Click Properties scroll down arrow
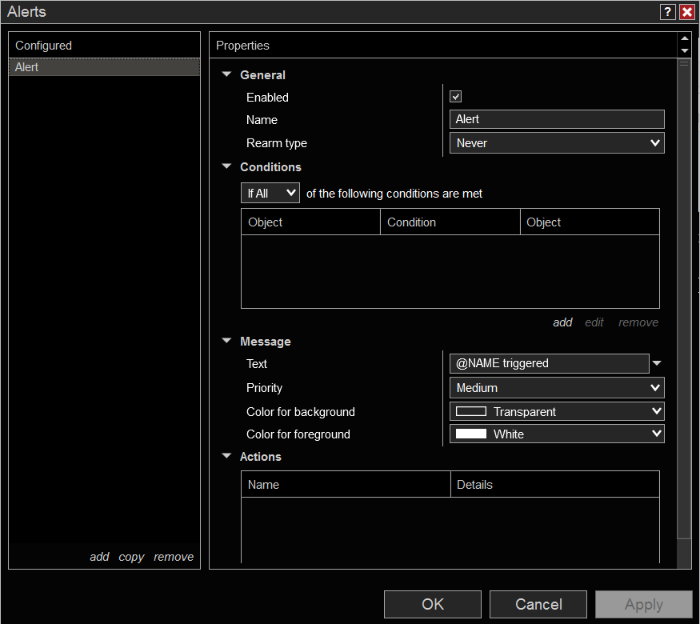The width and height of the screenshot is (700, 624). pyautogui.click(x=684, y=51)
